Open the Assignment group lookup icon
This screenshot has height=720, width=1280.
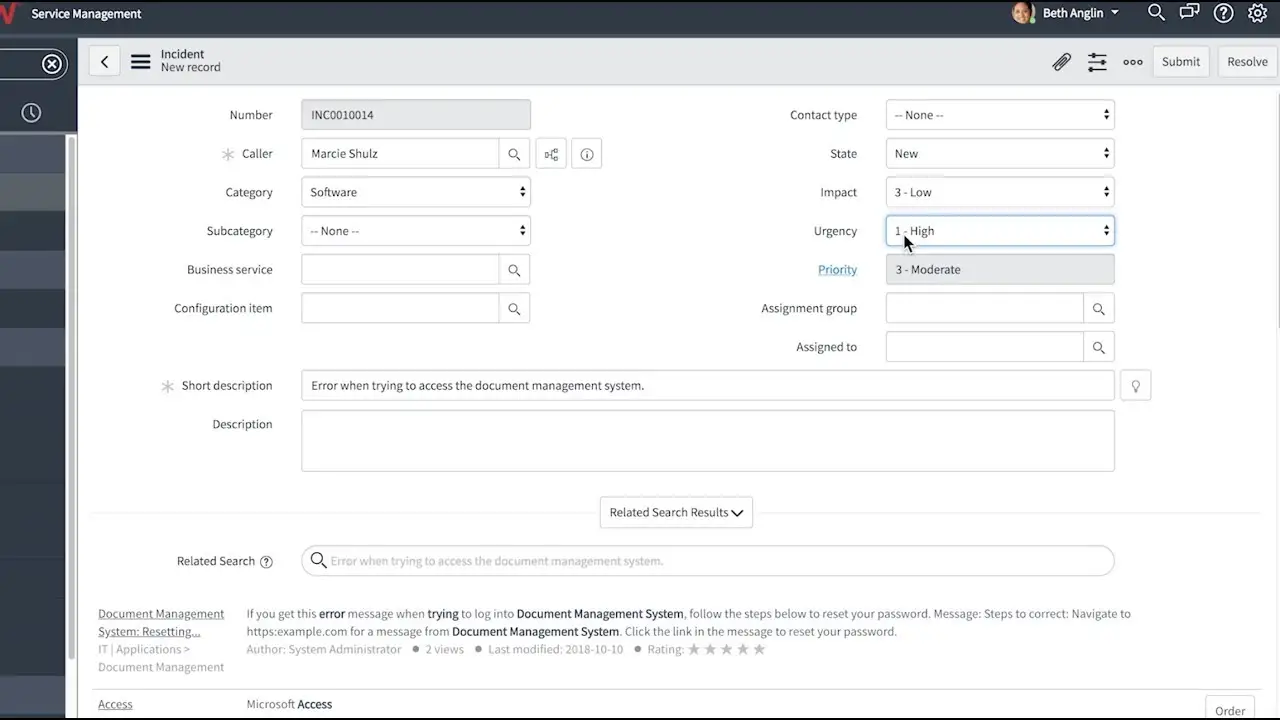pos(1098,309)
